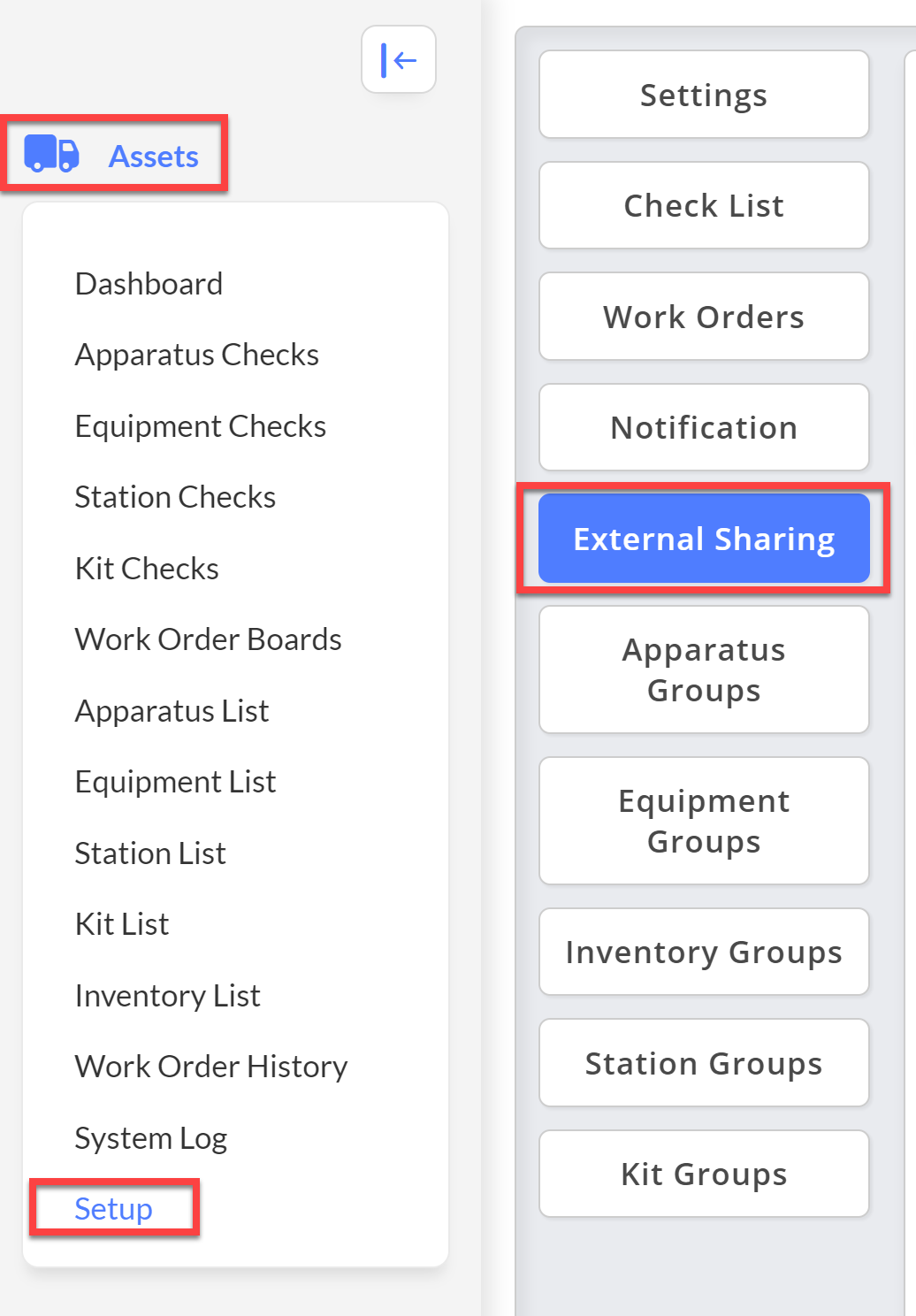Open Work Order Boards
This screenshot has width=916, height=1316.
pyautogui.click(x=208, y=639)
